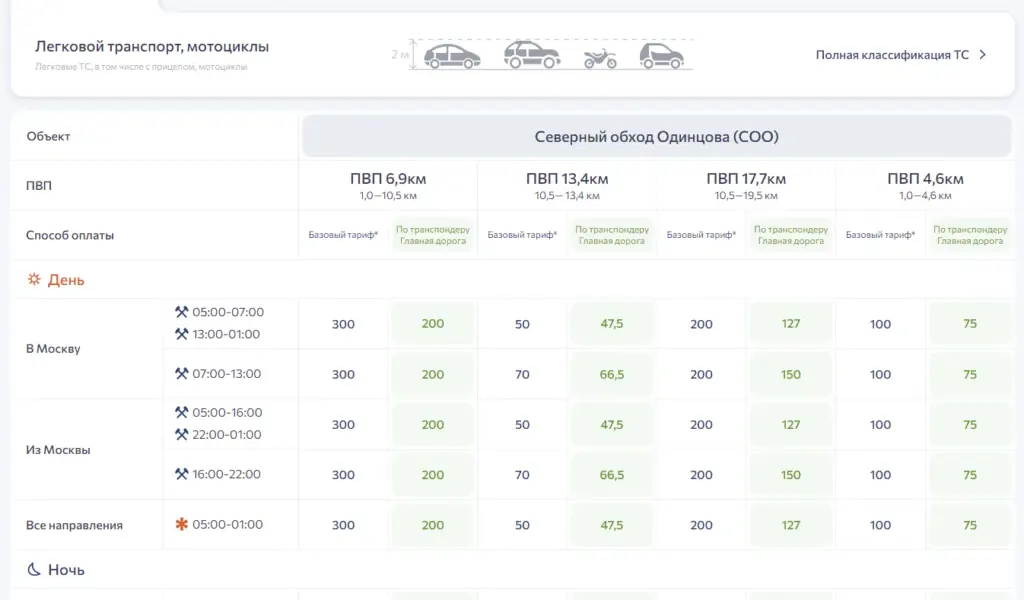This screenshot has width=1024, height=600.
Task: Click Базовый тариф* label under ПВП 6,9км
Action: point(344,234)
